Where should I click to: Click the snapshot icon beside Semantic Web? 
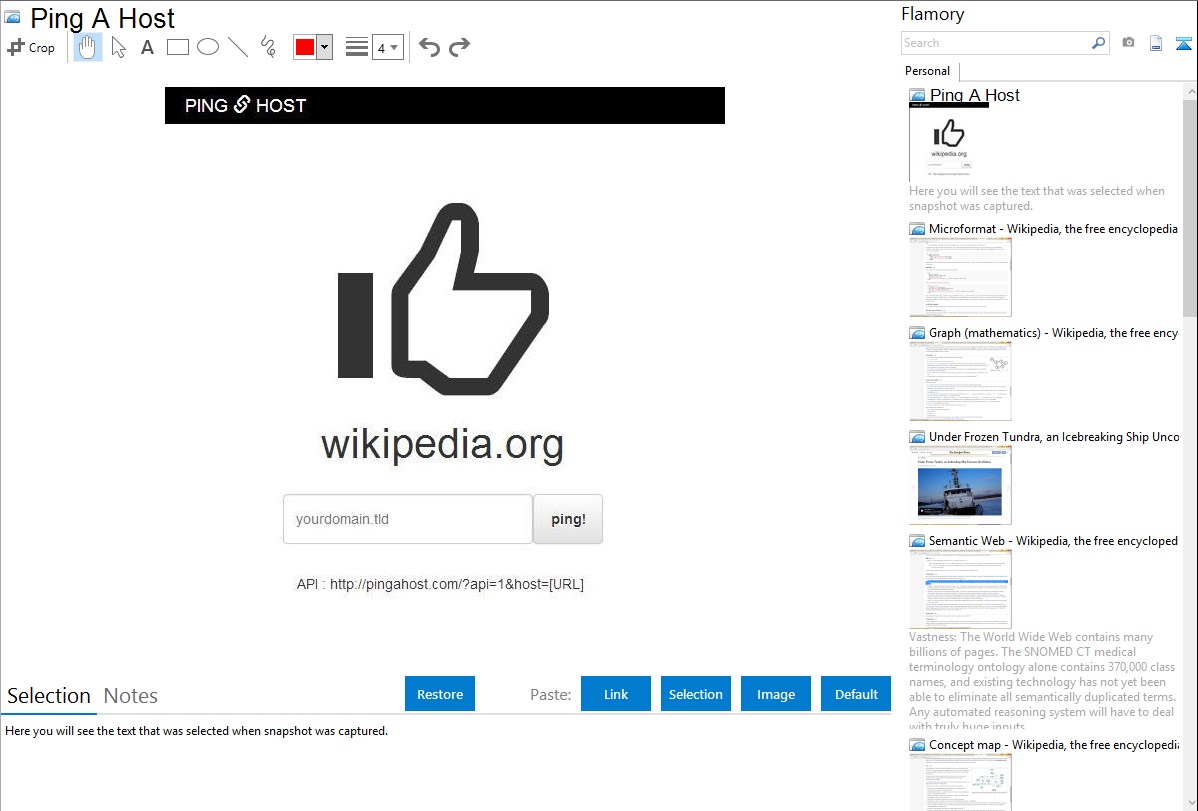coord(918,541)
